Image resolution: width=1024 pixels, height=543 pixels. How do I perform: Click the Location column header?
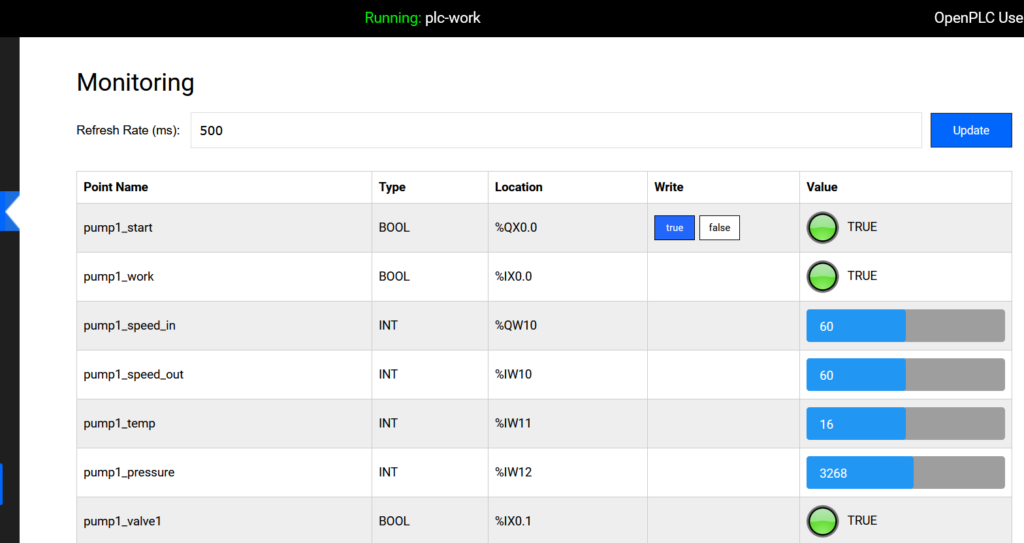coord(518,187)
